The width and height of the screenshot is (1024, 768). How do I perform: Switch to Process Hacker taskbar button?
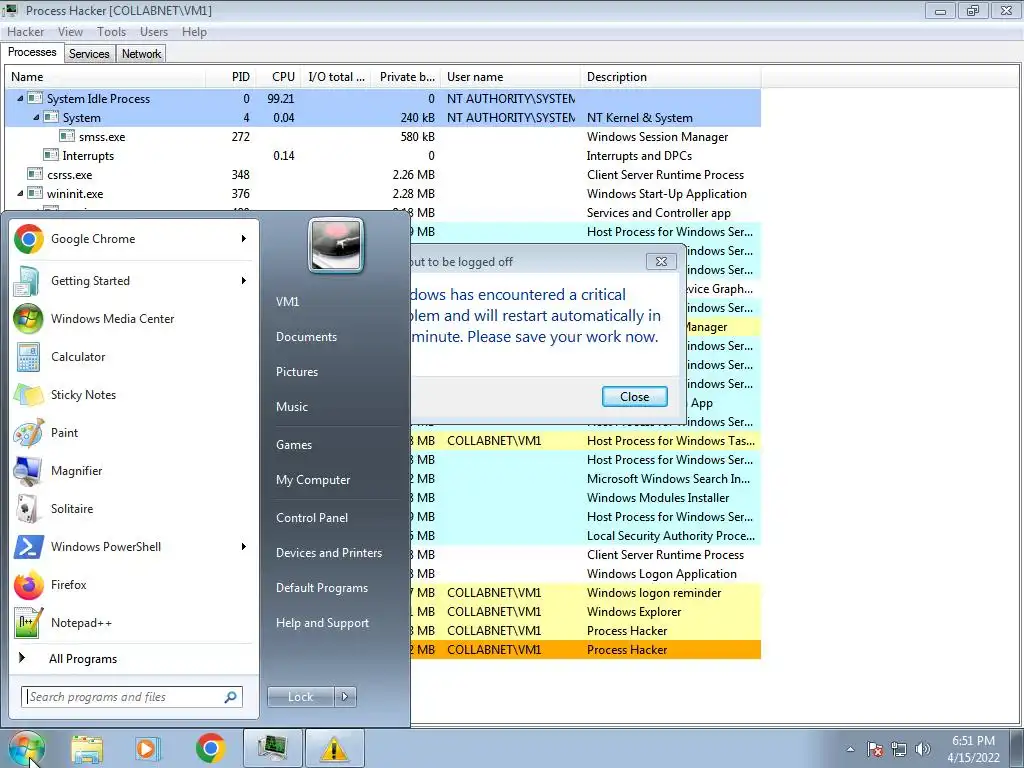[x=272, y=748]
